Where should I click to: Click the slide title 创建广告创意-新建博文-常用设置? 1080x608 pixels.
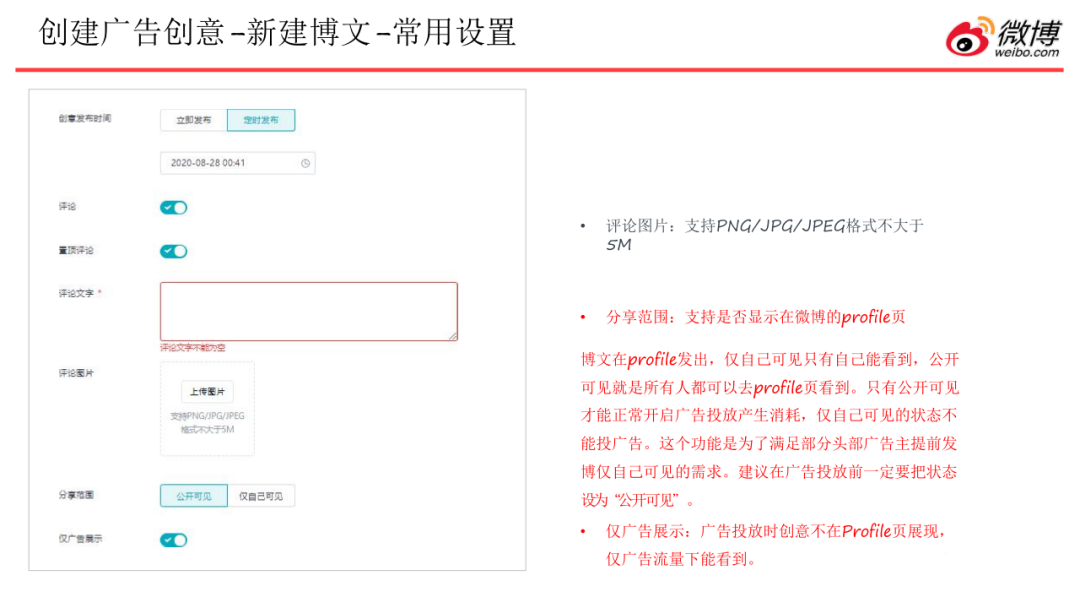277,33
